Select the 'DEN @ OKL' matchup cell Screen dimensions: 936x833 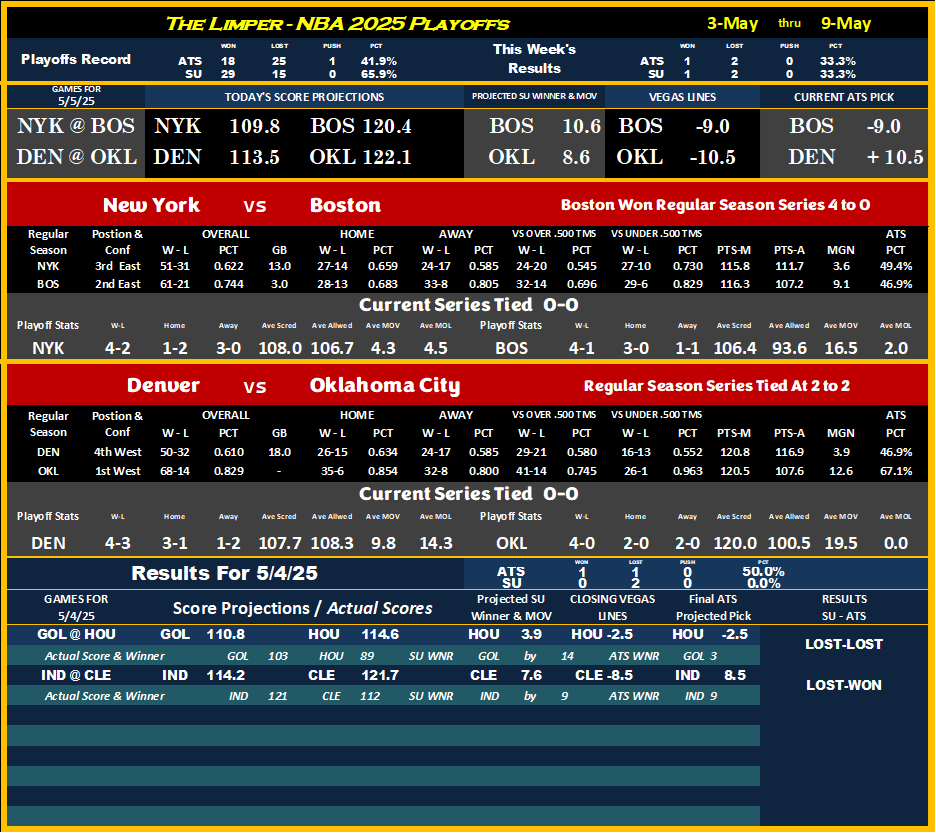(x=76, y=157)
